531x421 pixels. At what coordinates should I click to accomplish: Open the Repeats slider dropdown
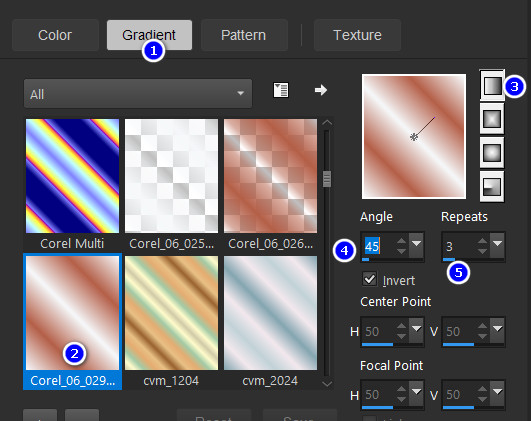tap(497, 245)
